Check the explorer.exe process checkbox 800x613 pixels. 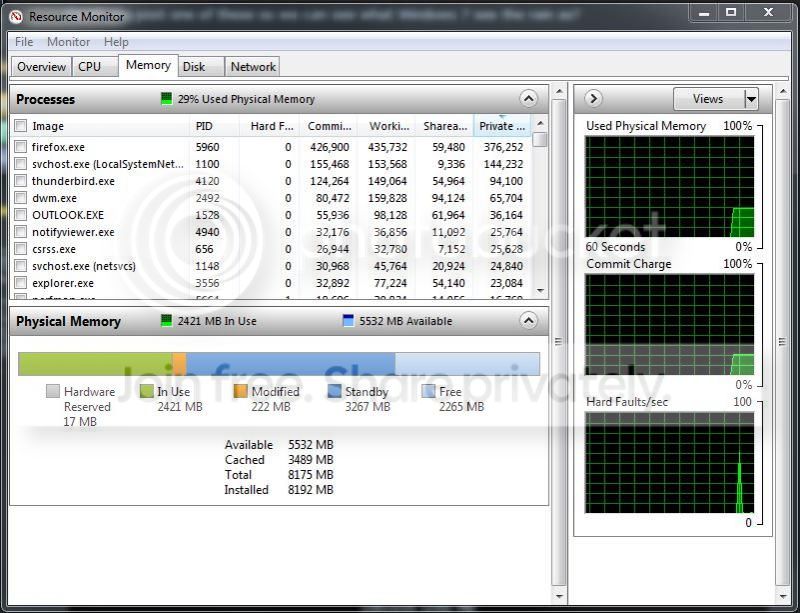(x=20, y=283)
